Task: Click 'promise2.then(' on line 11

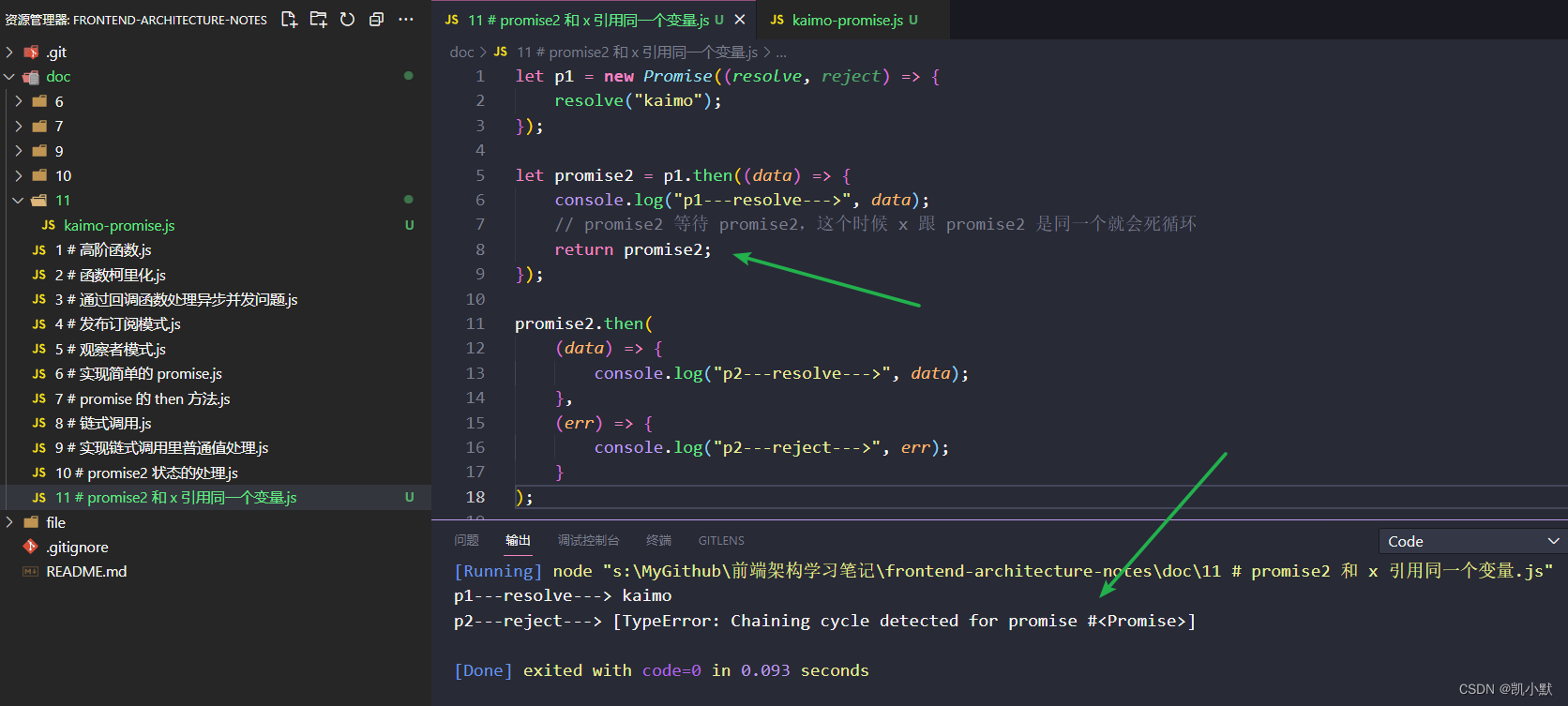Action: [x=583, y=323]
